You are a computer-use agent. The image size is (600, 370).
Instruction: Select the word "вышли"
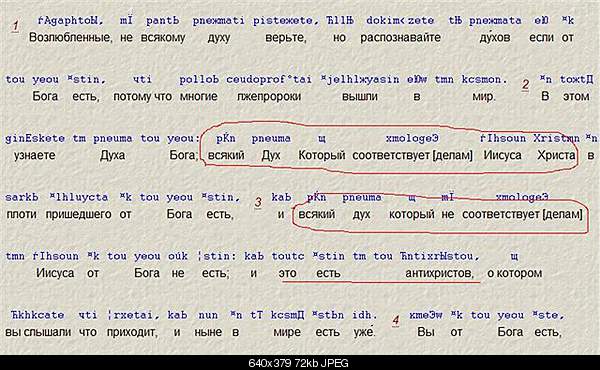(359, 96)
